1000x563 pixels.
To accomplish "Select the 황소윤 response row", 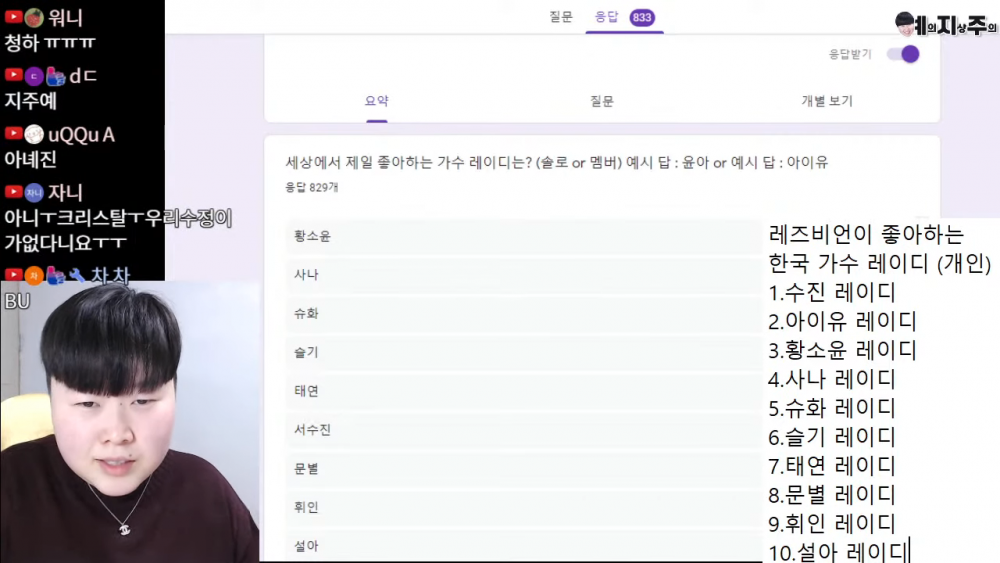I will click(523, 236).
